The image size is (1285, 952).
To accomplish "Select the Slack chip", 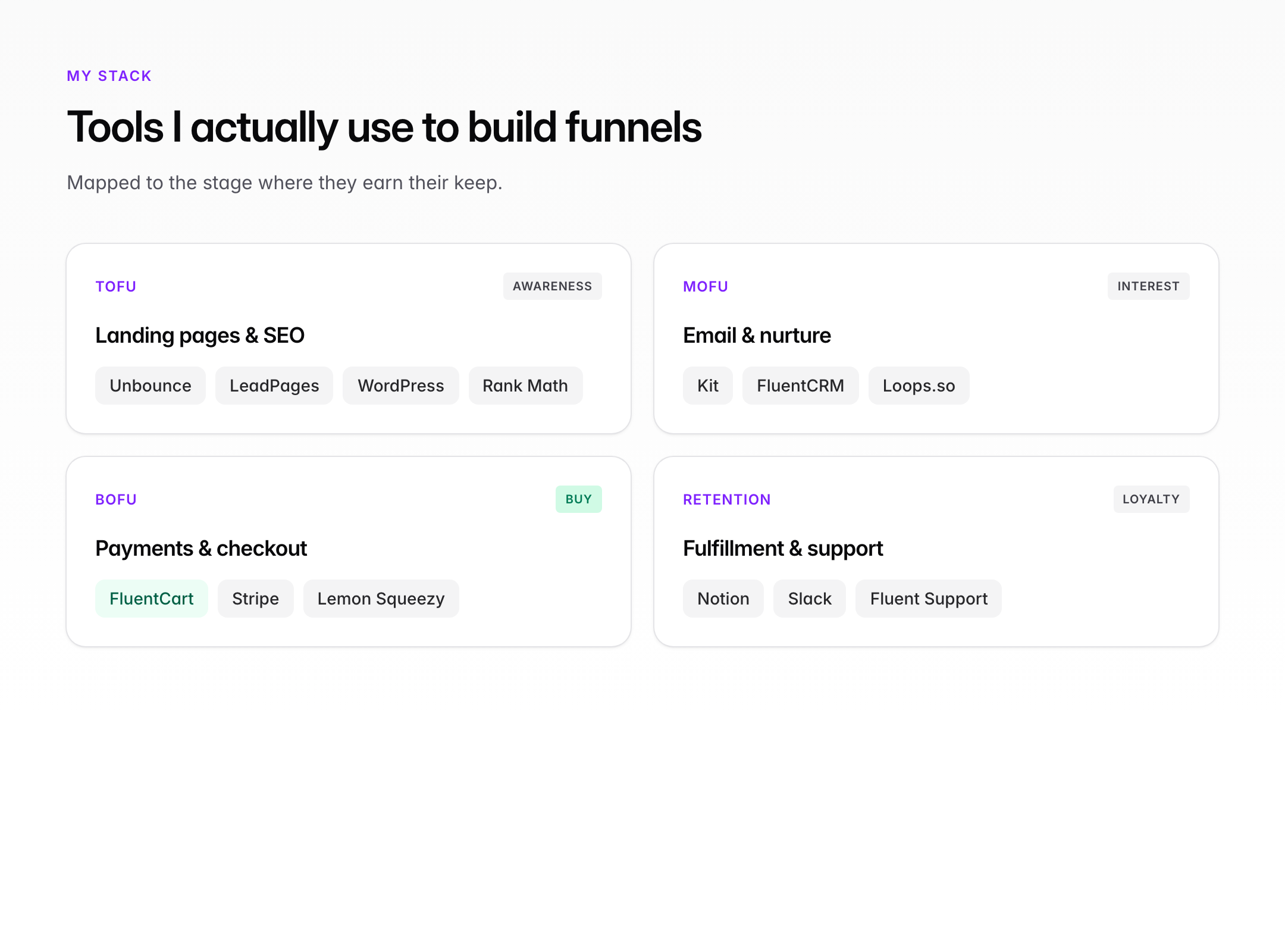I will 810,599.
